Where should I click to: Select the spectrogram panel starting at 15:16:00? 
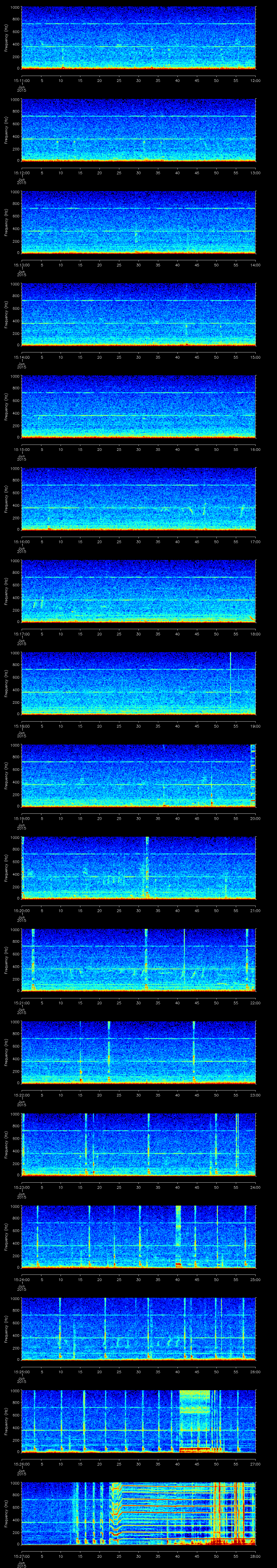click(x=138, y=499)
